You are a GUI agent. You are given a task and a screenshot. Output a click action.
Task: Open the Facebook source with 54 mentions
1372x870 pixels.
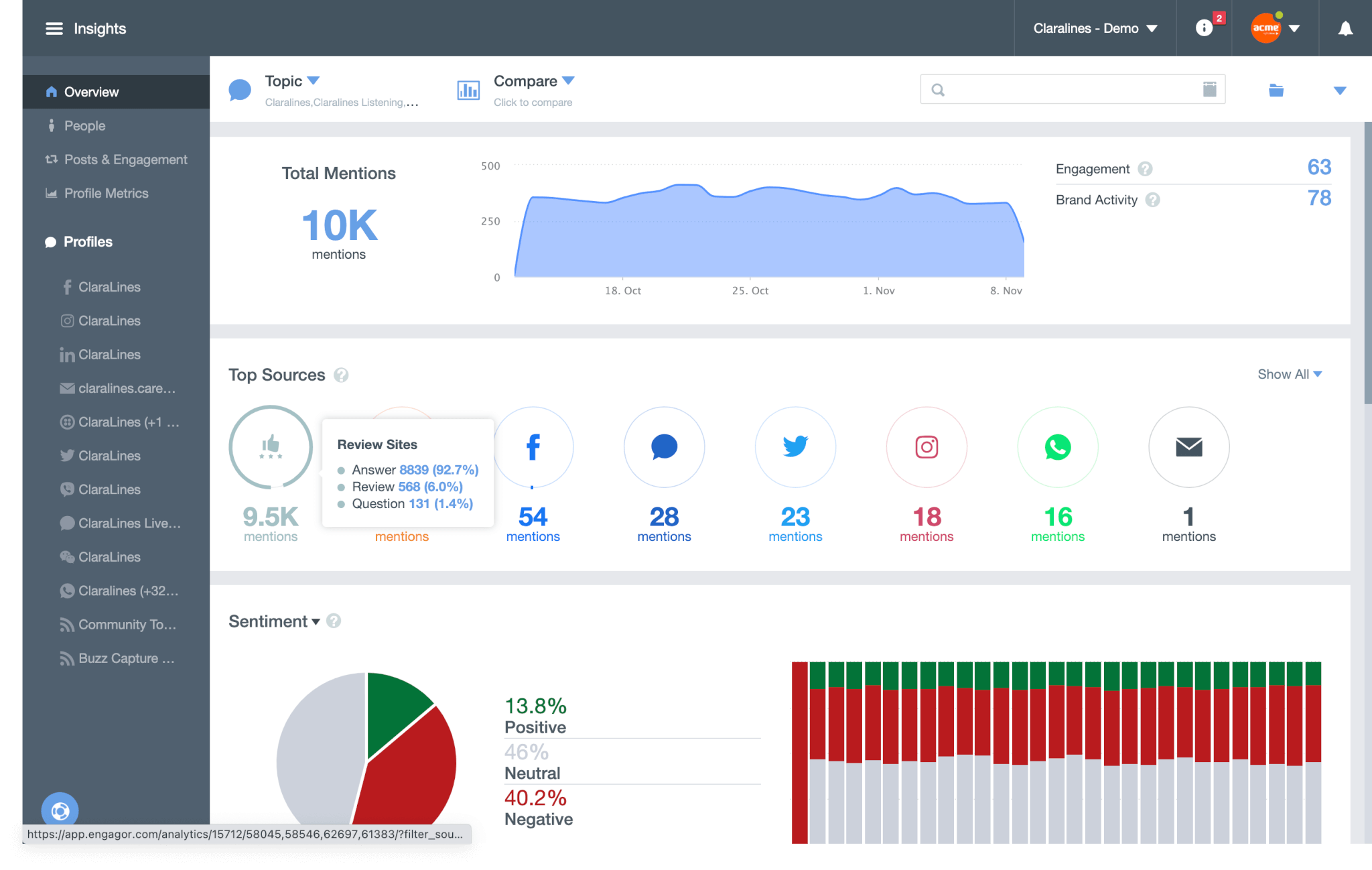tap(533, 447)
